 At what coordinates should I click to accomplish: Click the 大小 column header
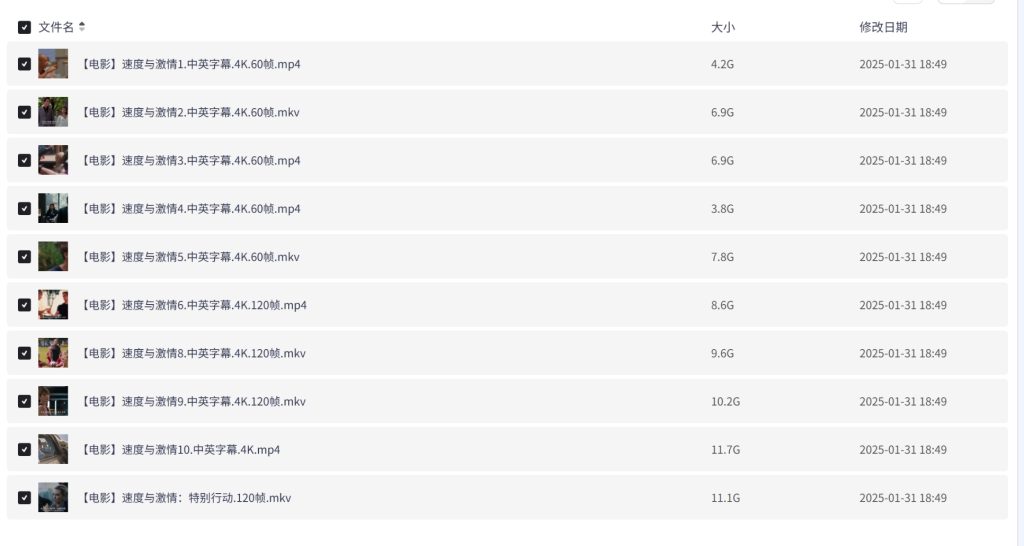tap(722, 27)
